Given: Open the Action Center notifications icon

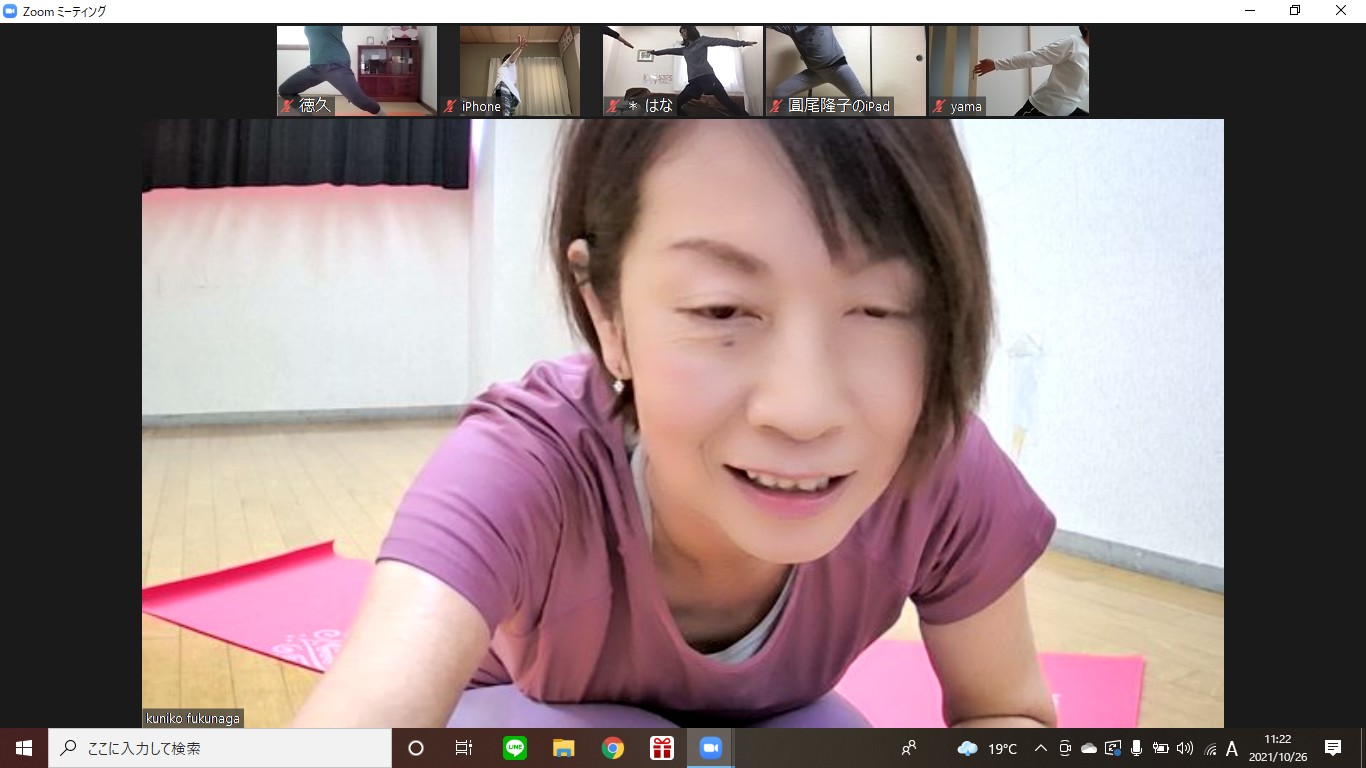Looking at the screenshot, I should click(1333, 748).
